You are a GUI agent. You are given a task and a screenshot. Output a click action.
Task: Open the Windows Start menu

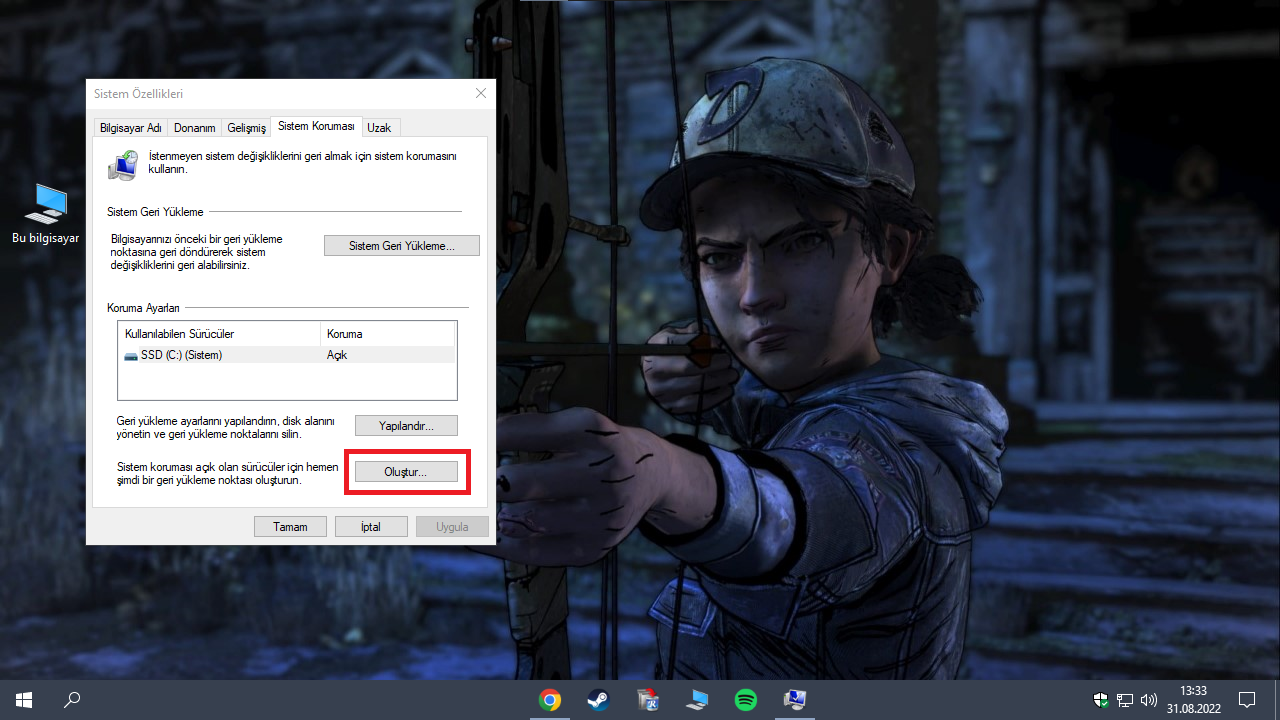(24, 700)
